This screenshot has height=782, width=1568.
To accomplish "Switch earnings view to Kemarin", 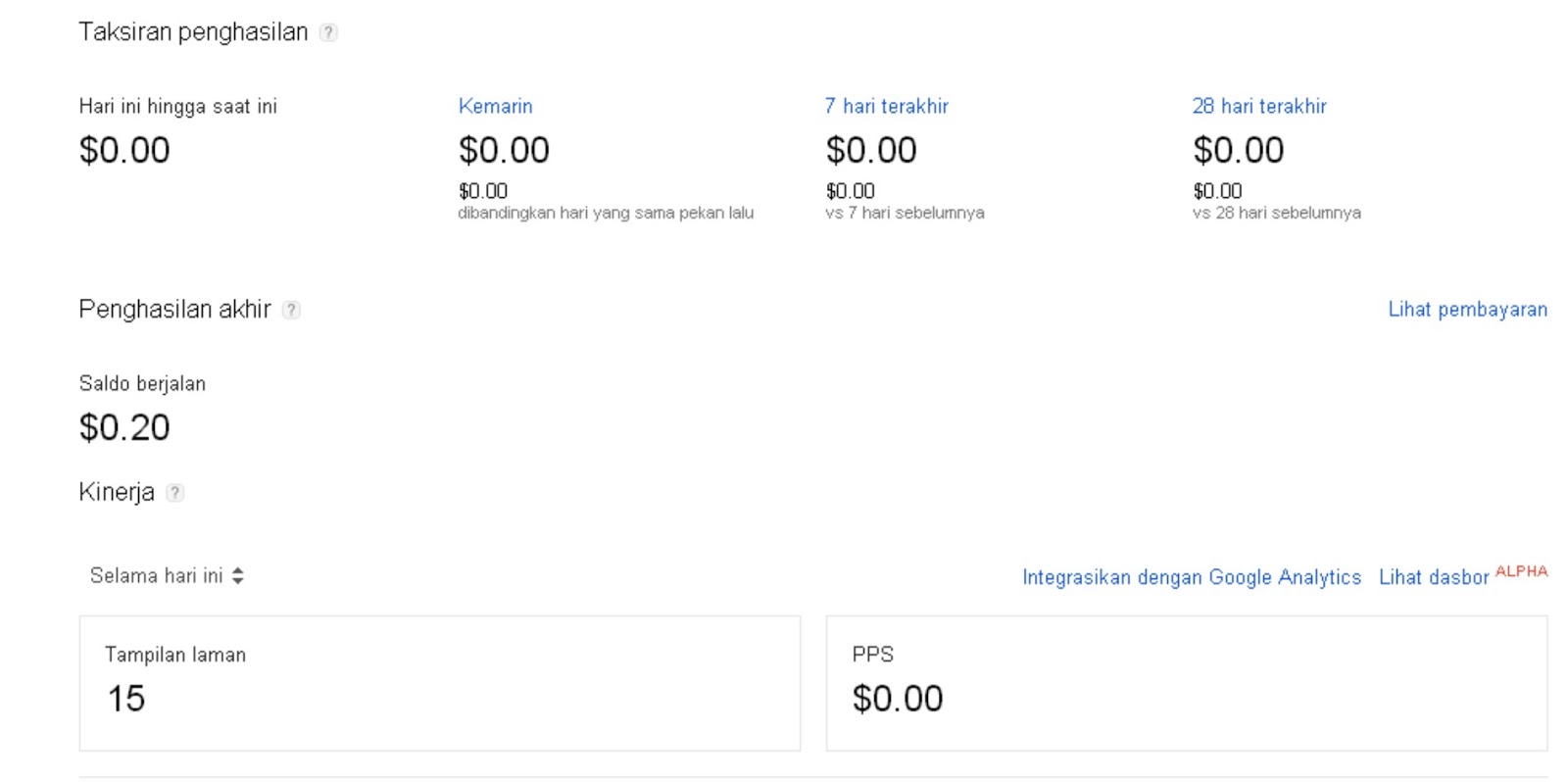I will [495, 106].
